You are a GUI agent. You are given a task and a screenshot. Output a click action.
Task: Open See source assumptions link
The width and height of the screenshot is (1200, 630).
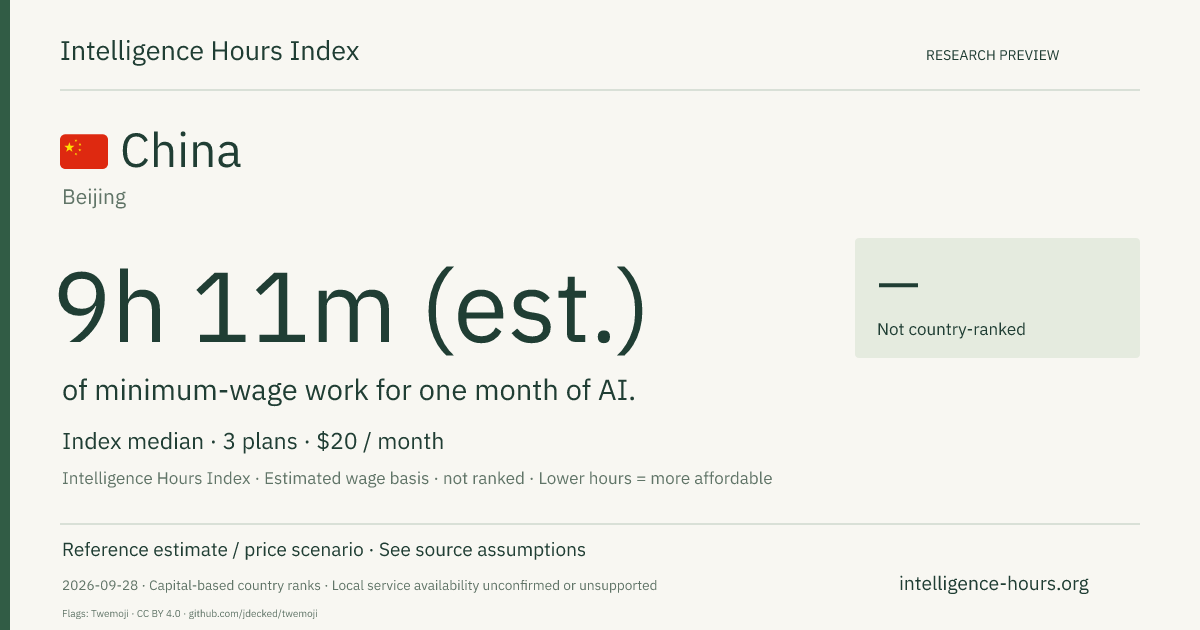(x=482, y=550)
